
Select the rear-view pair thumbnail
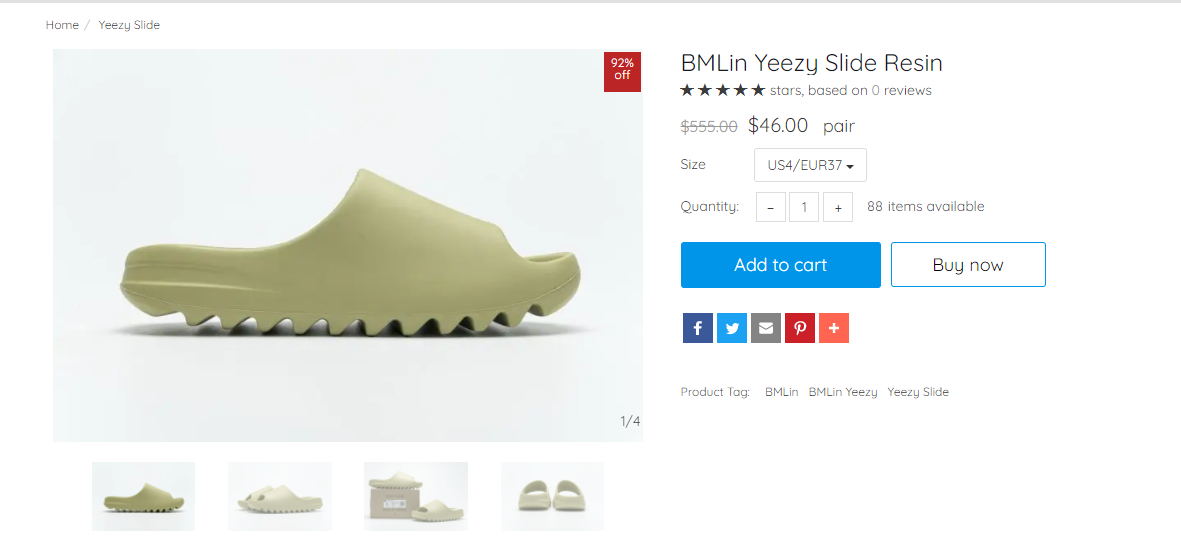coord(552,496)
